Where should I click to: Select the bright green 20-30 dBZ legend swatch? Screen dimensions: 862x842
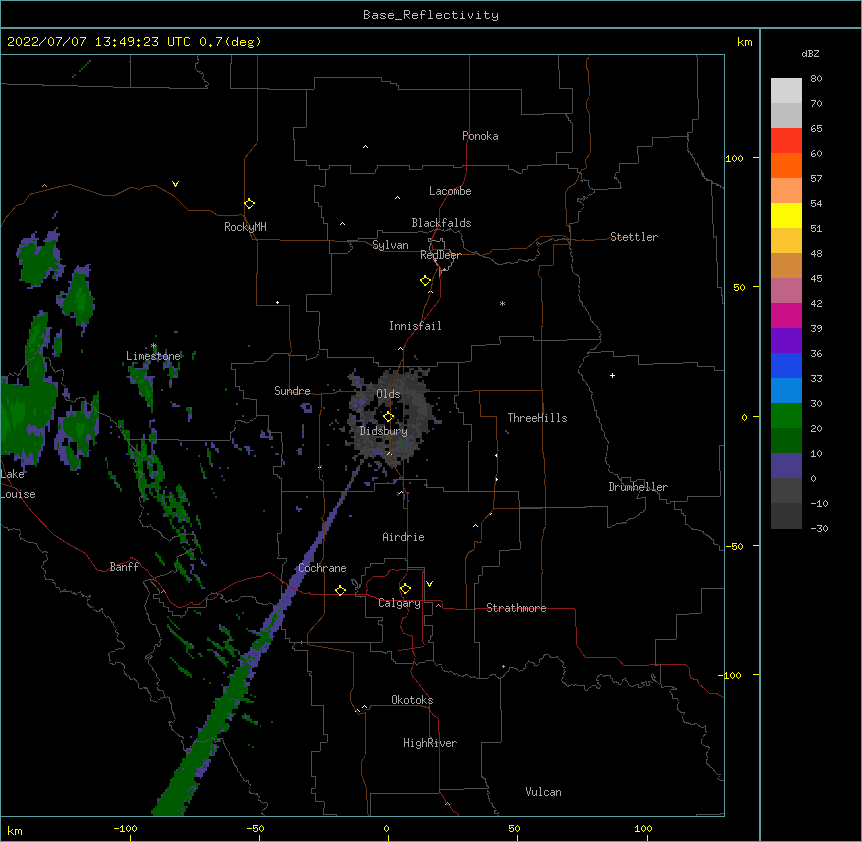click(786, 416)
